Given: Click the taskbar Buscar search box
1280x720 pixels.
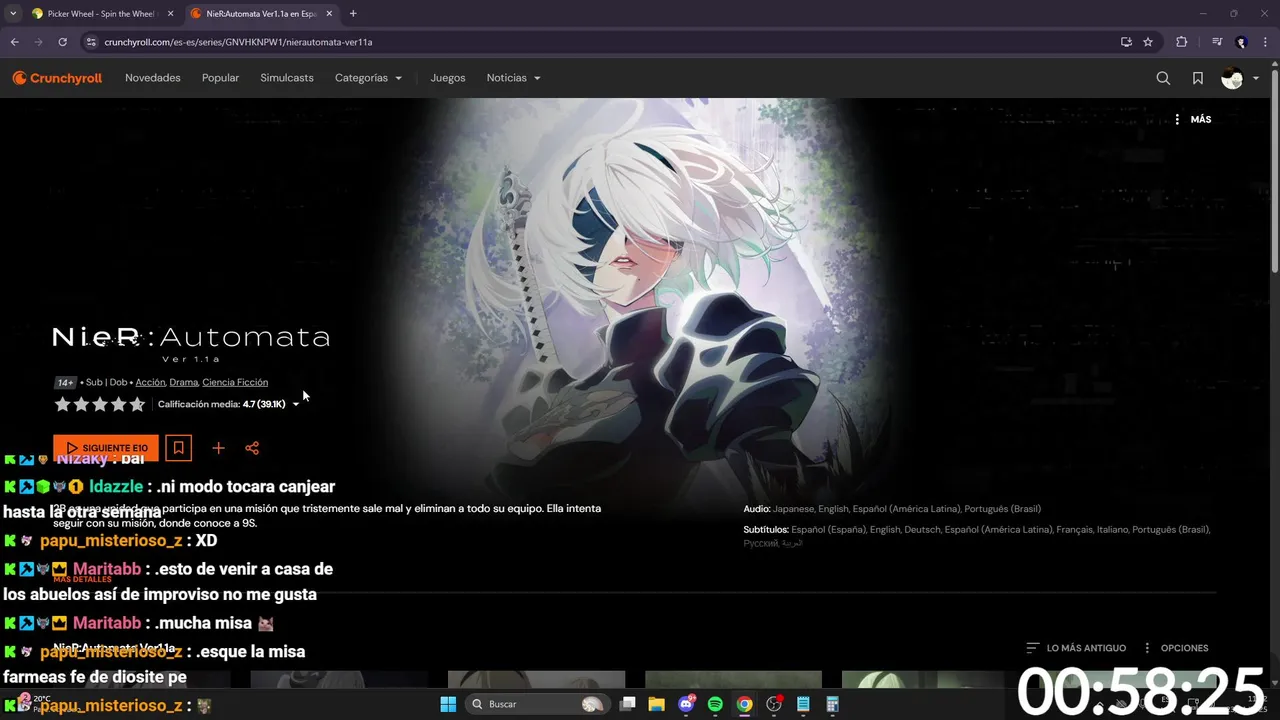Looking at the screenshot, I should [x=538, y=704].
